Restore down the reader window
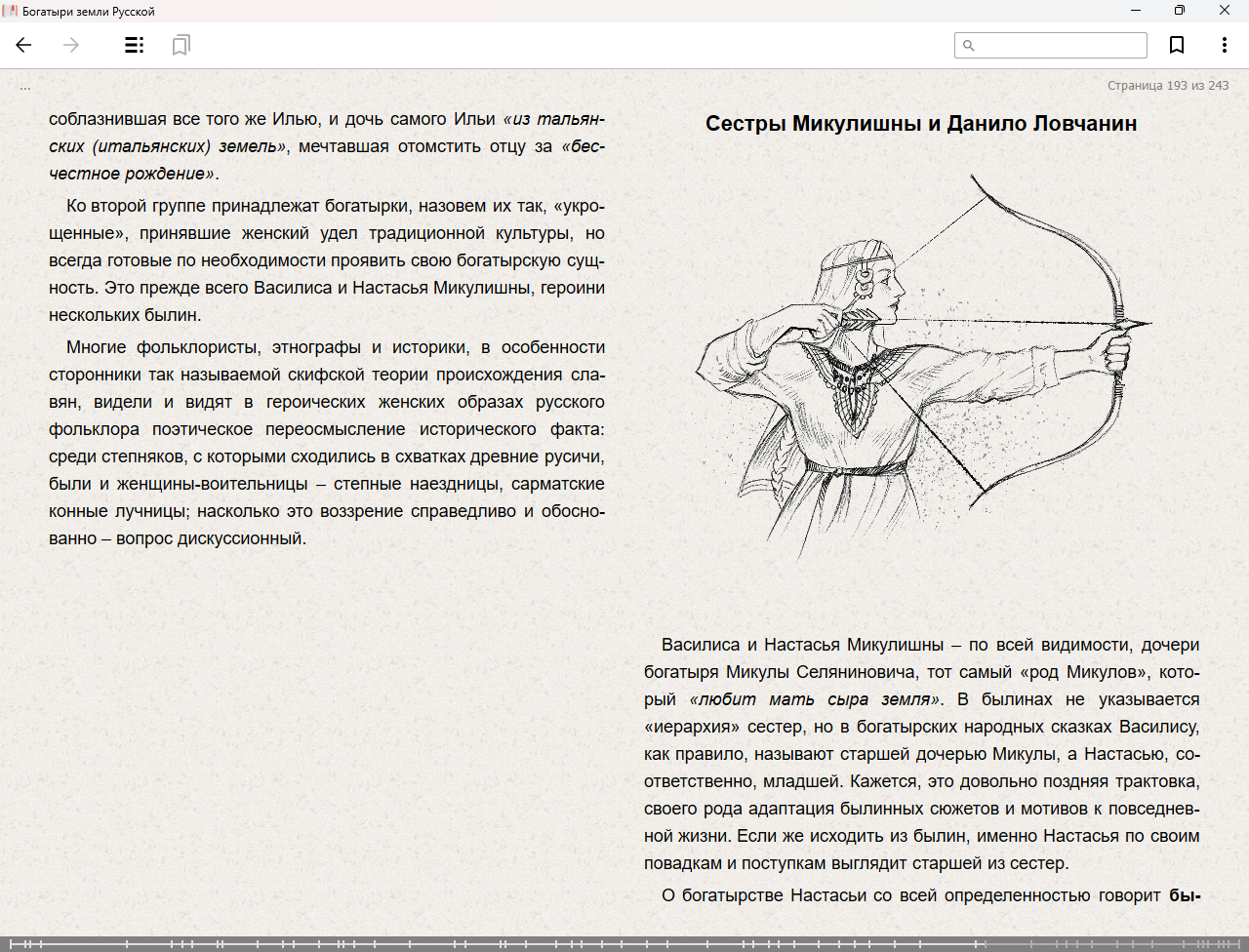 pos(1180,11)
